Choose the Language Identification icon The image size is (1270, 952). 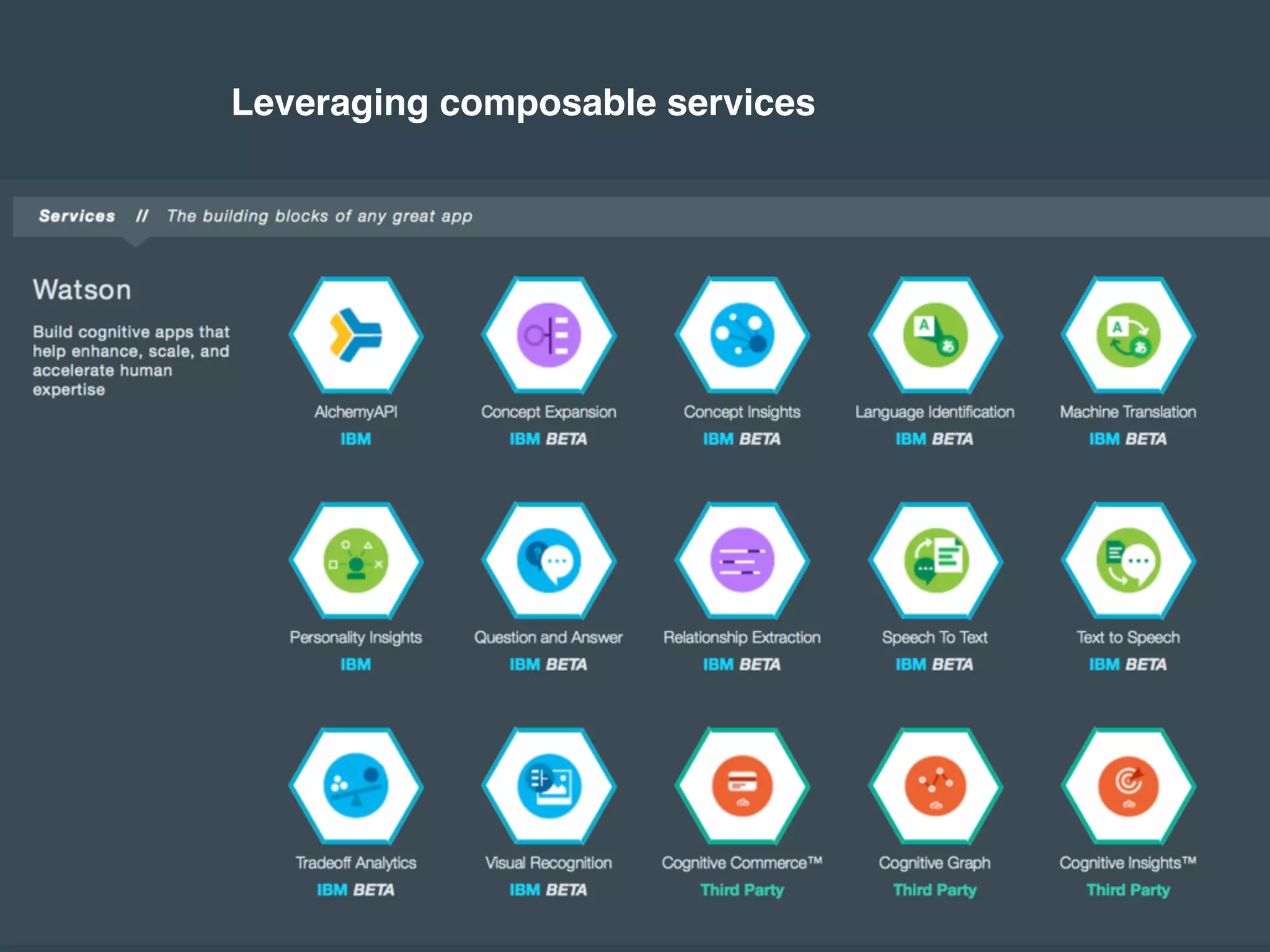click(x=935, y=335)
